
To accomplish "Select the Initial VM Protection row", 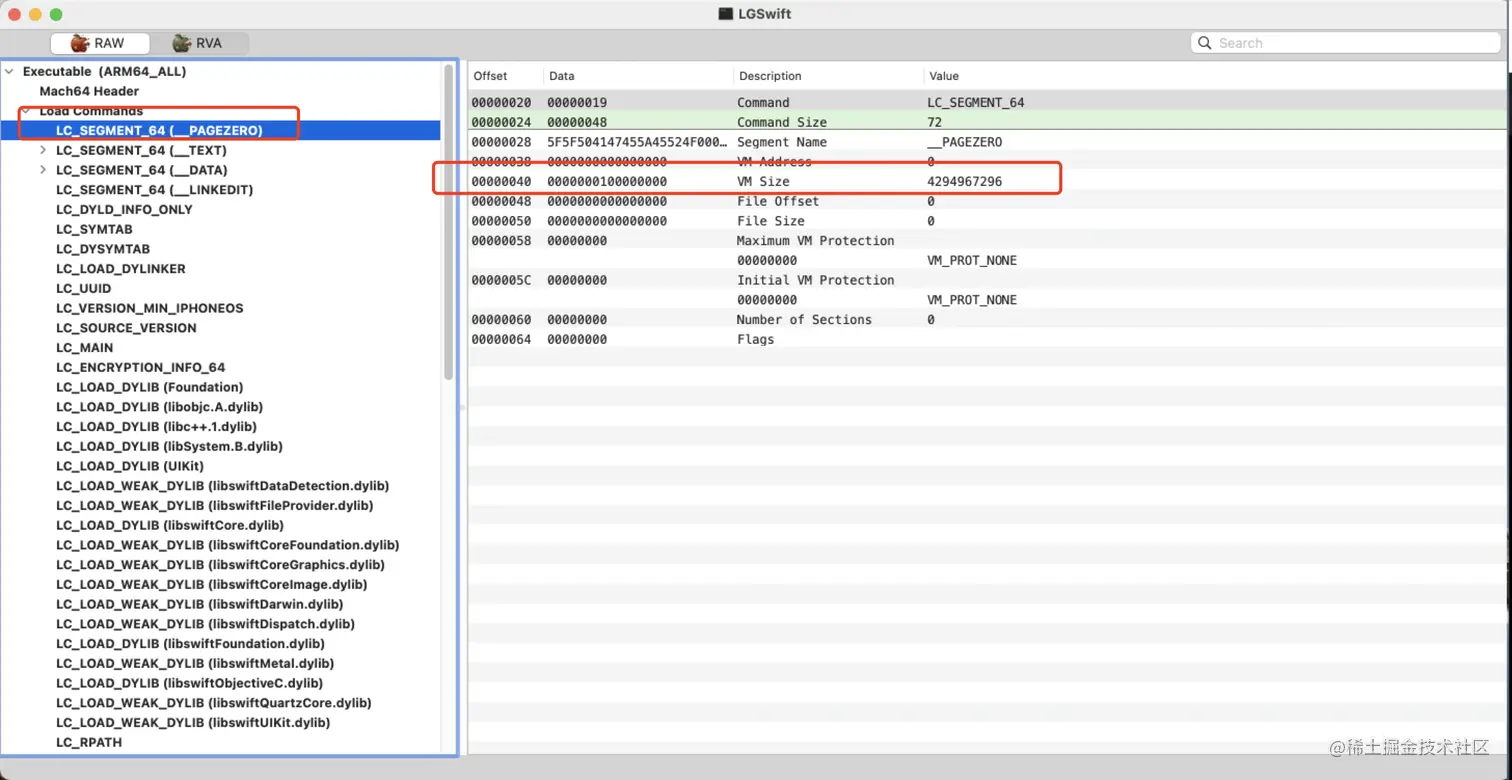I will click(x=987, y=280).
